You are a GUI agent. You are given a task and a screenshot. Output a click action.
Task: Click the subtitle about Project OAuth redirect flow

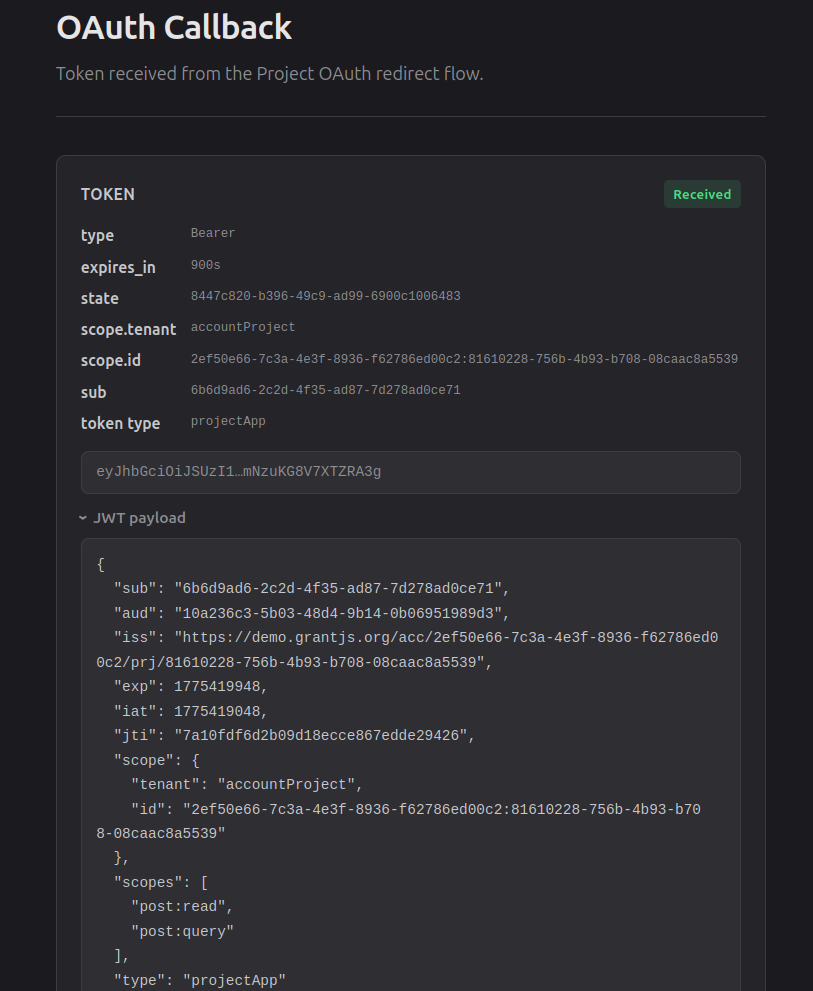[x=270, y=74]
